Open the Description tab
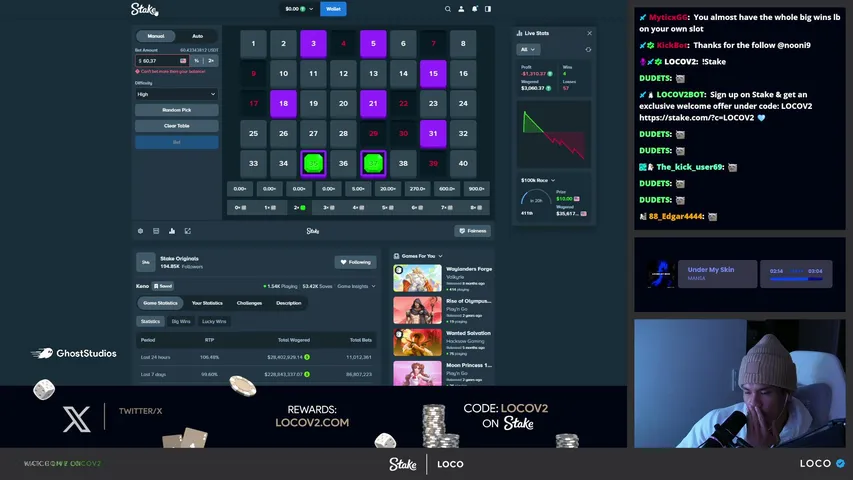 tap(288, 303)
